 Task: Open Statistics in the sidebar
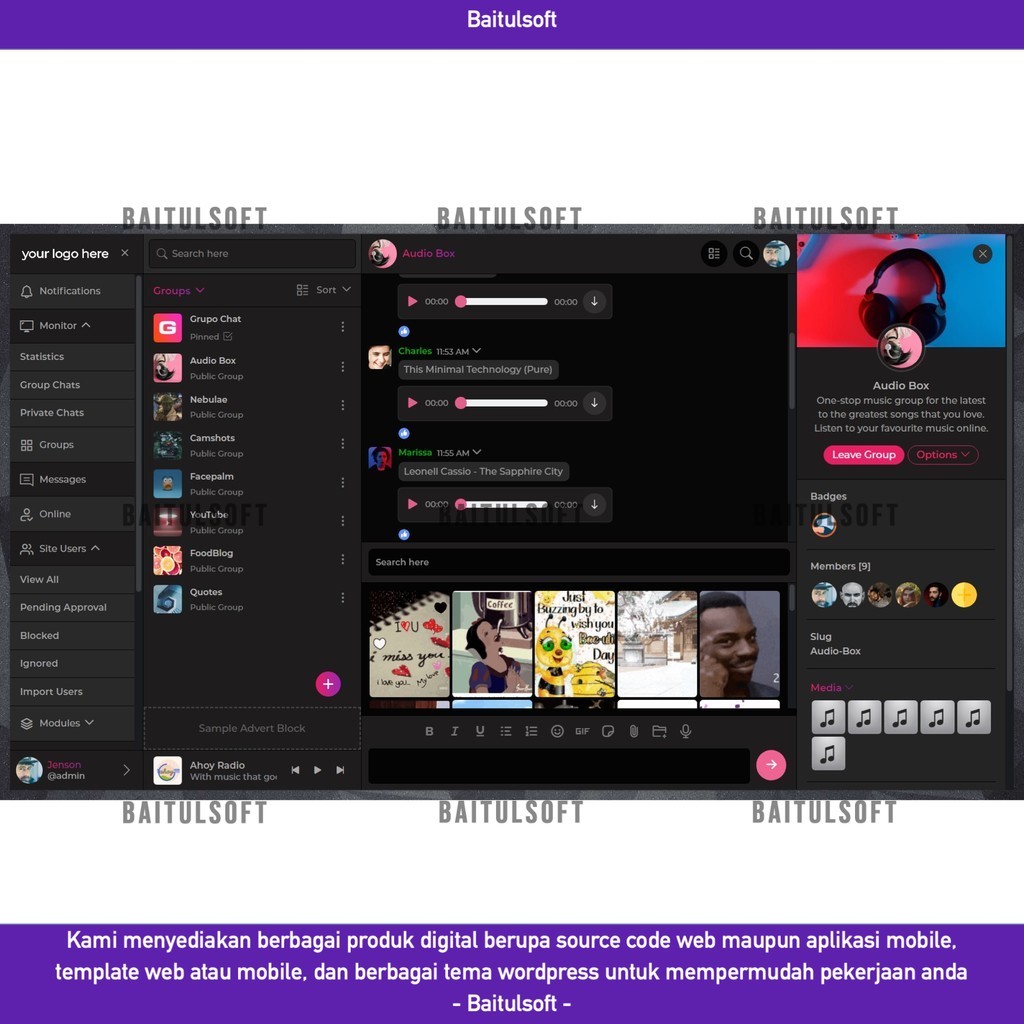click(x=72, y=357)
